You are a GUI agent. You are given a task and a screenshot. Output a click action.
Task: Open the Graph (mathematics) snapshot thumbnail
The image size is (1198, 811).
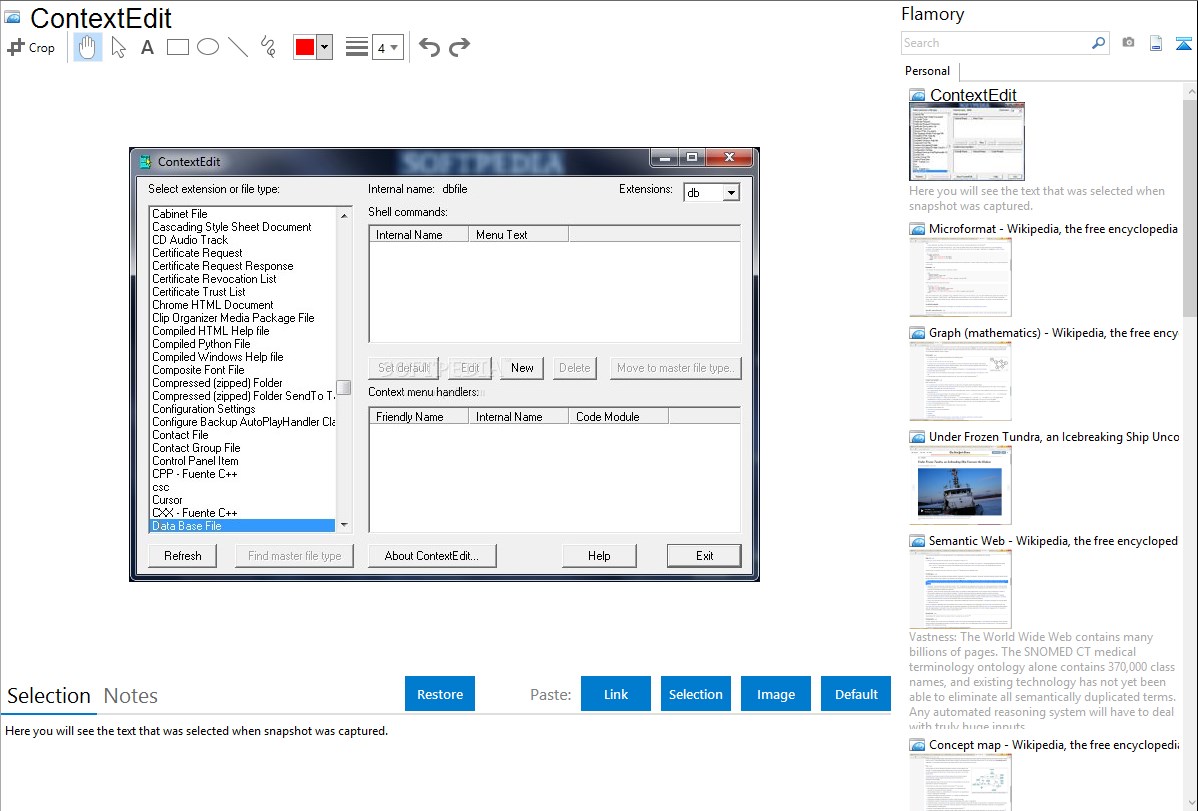(960, 381)
